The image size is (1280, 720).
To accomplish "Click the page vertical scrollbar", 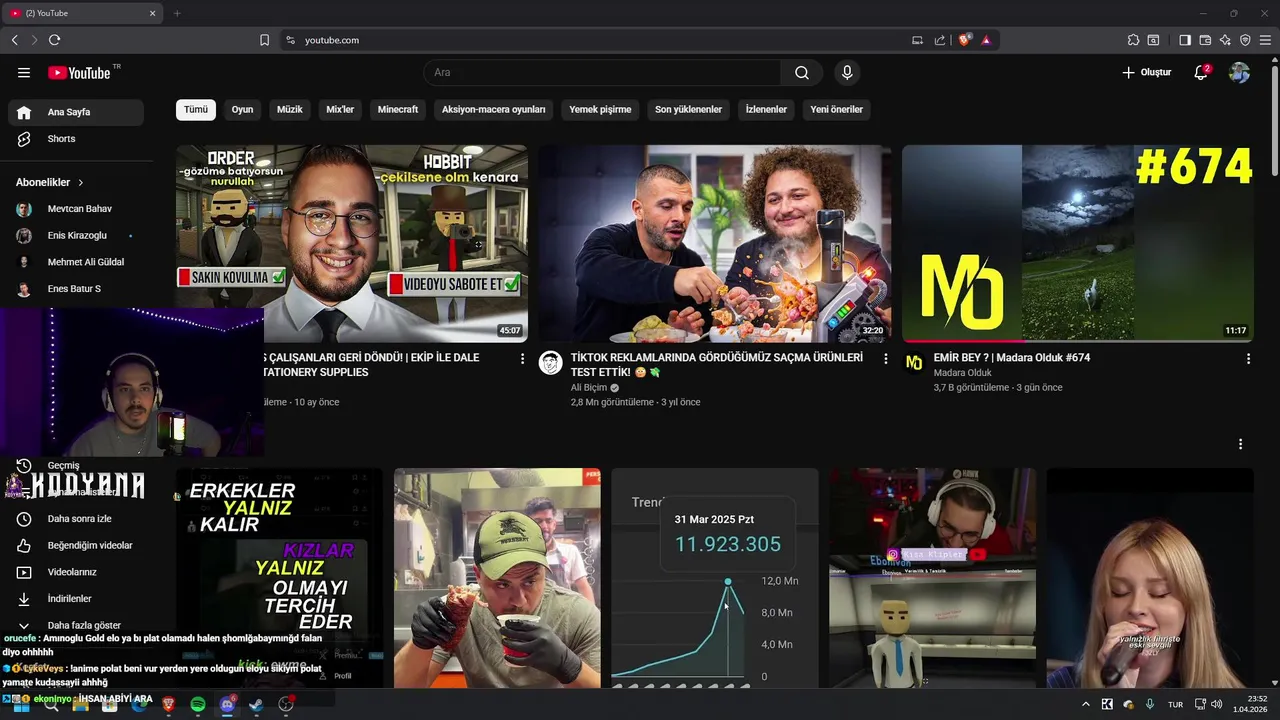I will tap(1274, 120).
